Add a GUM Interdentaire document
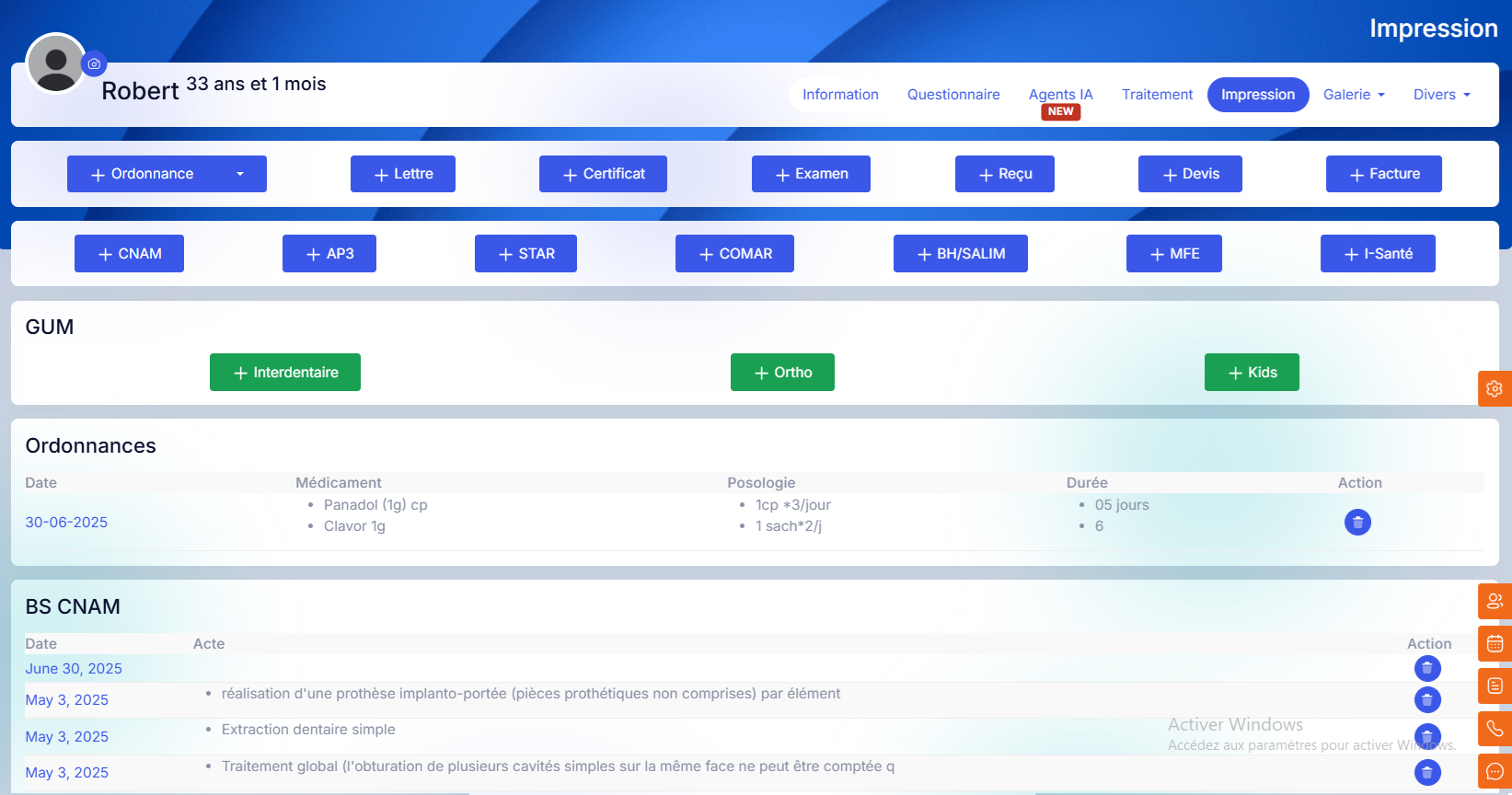1512x795 pixels. pos(285,373)
